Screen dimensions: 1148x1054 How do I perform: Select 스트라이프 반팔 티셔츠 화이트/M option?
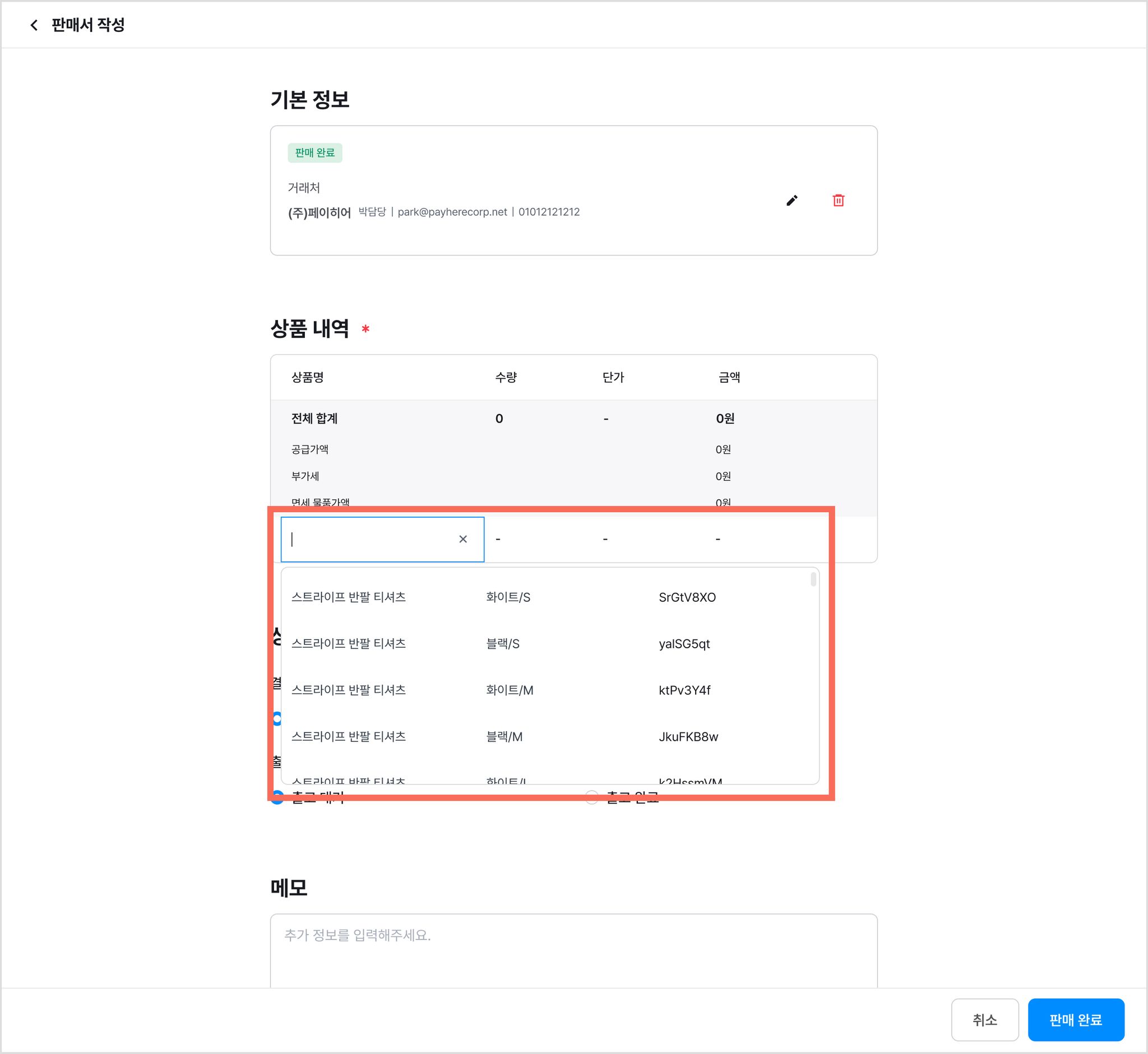click(550, 690)
